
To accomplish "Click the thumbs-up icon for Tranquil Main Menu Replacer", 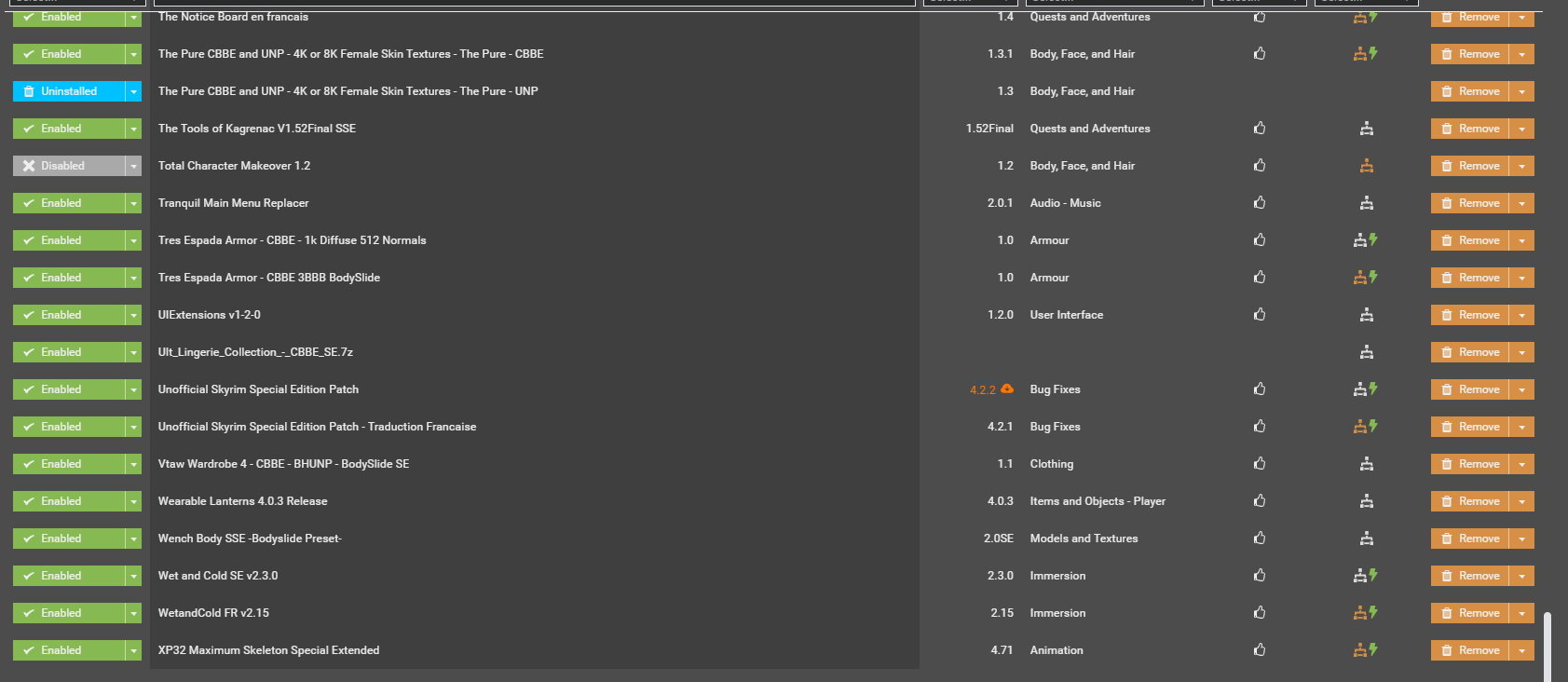I will pos(1260,203).
